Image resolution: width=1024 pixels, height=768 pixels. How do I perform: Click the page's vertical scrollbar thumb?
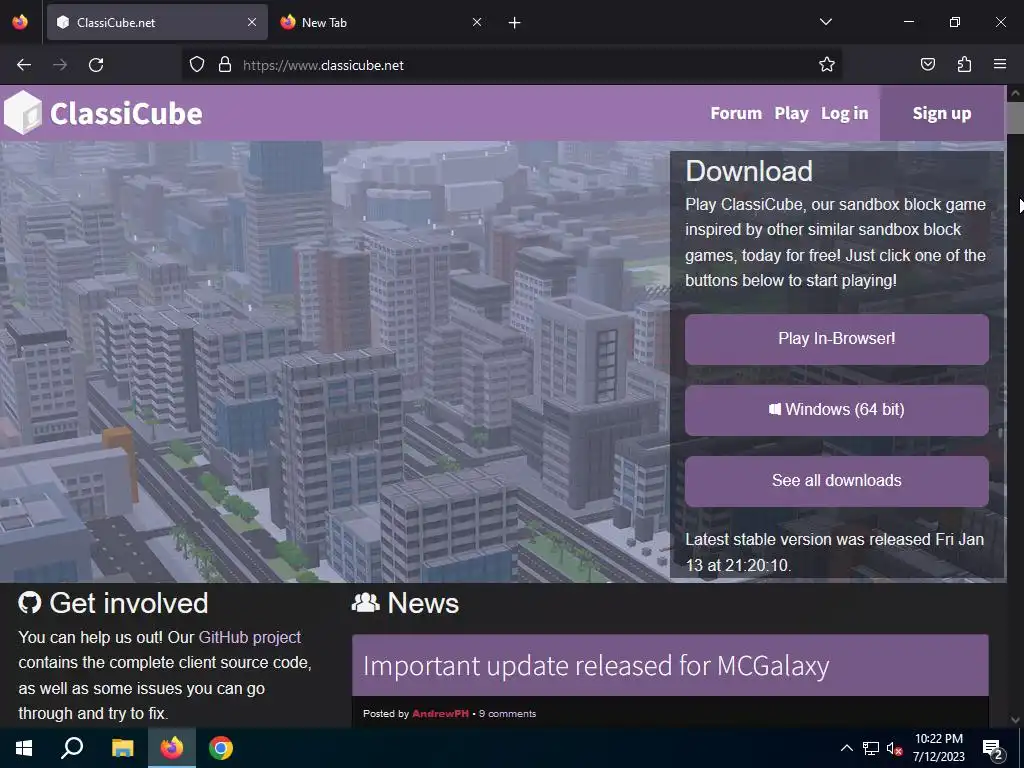click(1016, 118)
